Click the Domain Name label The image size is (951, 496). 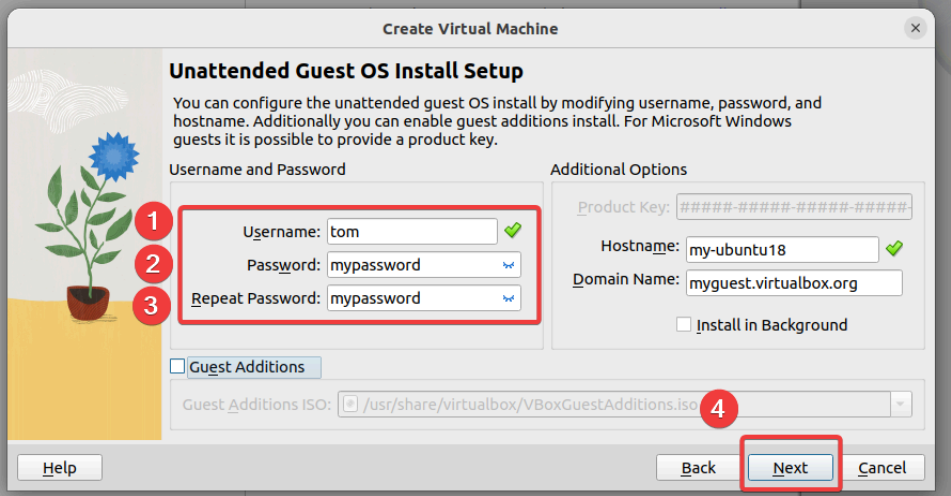pyautogui.click(x=626, y=279)
